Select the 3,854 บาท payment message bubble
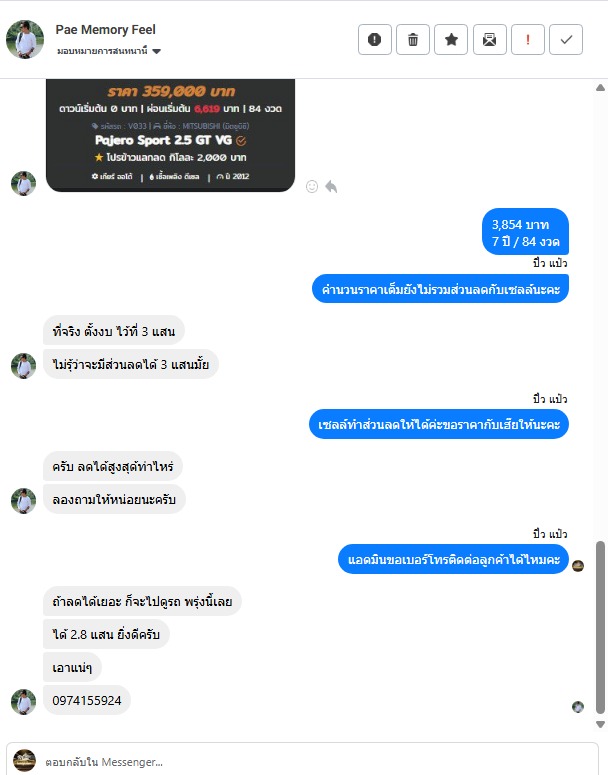The image size is (608, 775). click(525, 232)
